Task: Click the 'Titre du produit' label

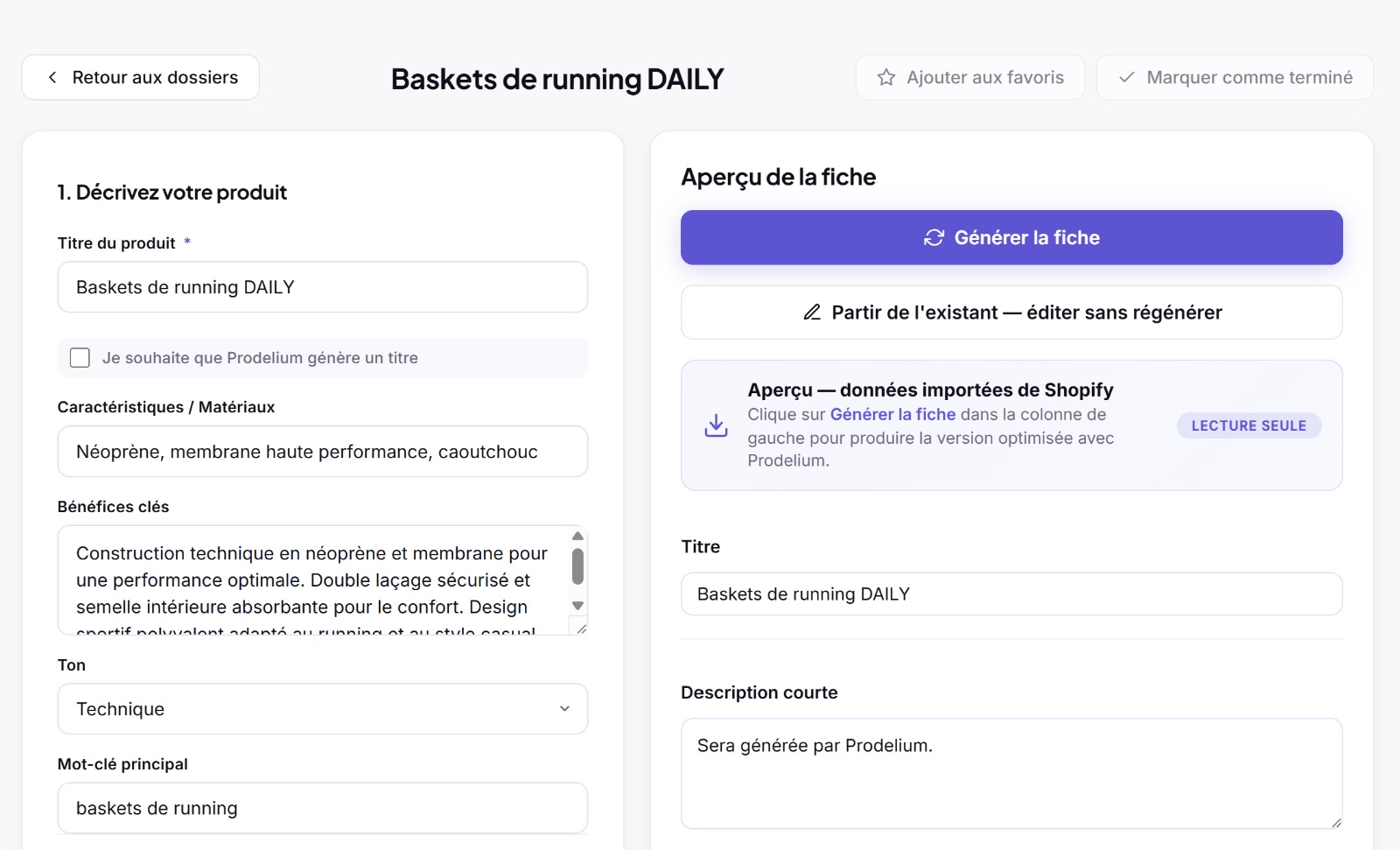Action: coord(116,243)
